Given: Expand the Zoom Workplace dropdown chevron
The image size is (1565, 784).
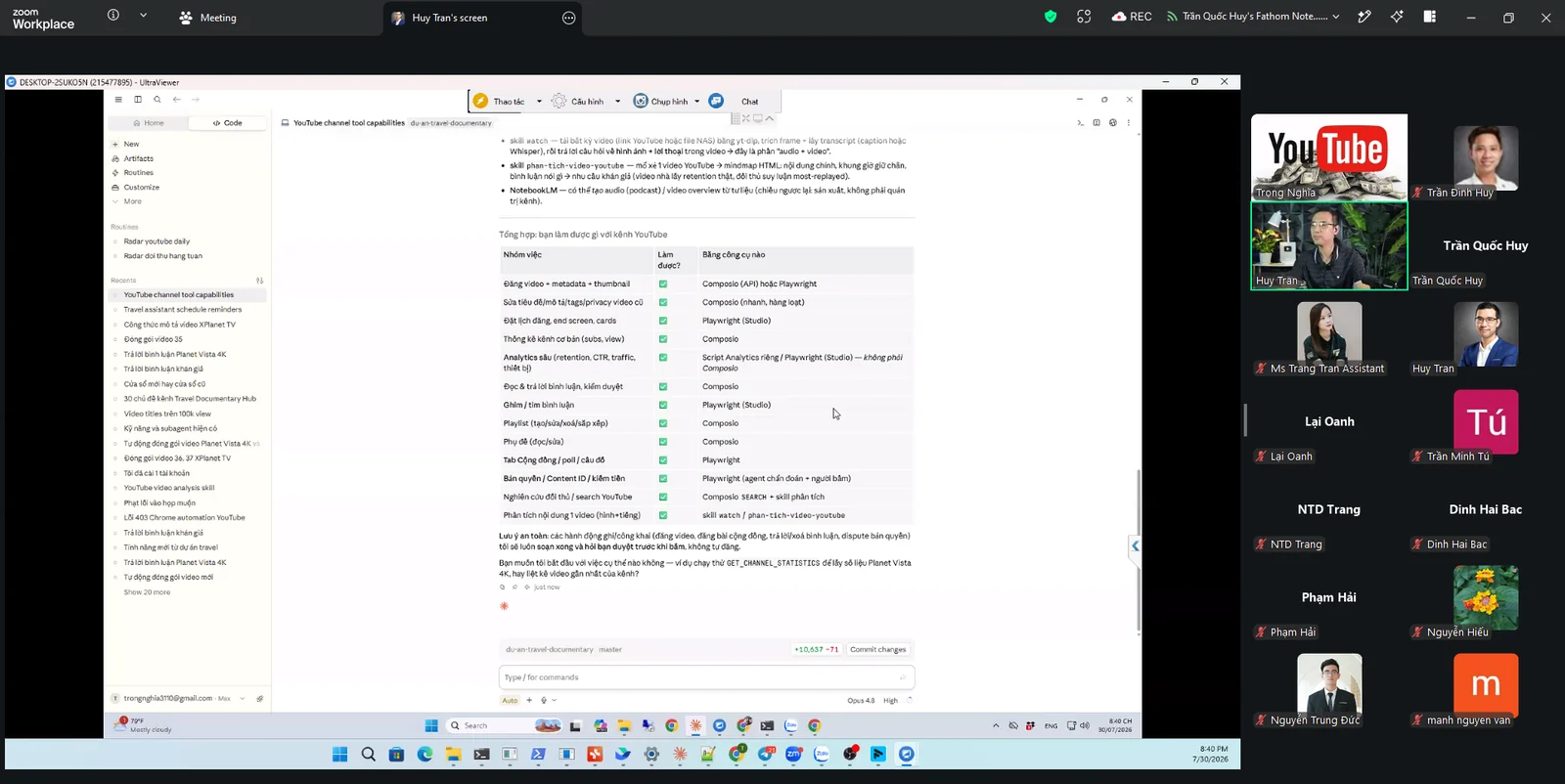Looking at the screenshot, I should pos(143,16).
